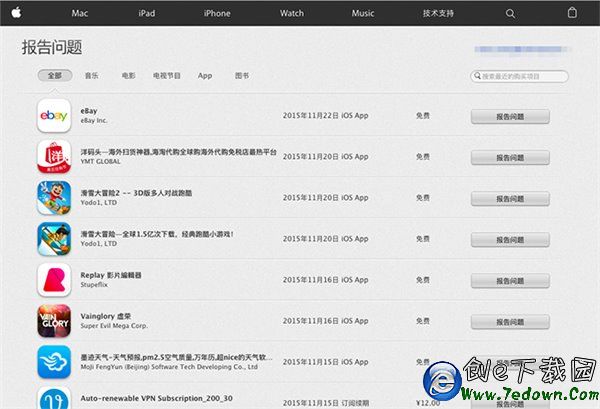Click the 2015年11月22日 iOS App date
This screenshot has height=409, width=600.
click(x=325, y=116)
